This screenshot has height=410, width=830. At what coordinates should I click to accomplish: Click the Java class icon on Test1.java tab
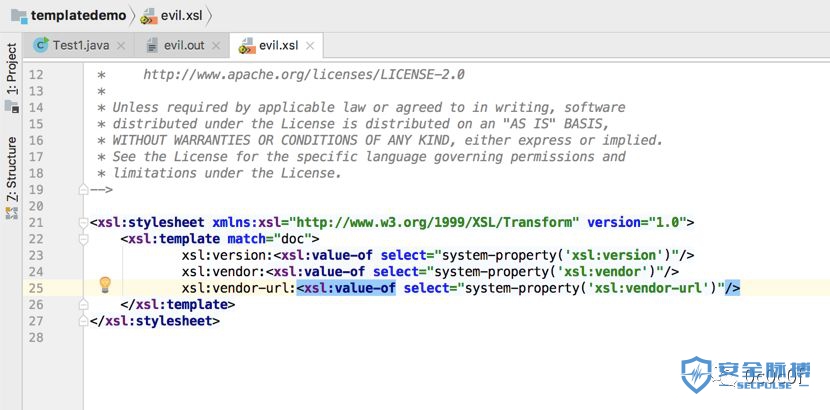pyautogui.click(x=41, y=45)
